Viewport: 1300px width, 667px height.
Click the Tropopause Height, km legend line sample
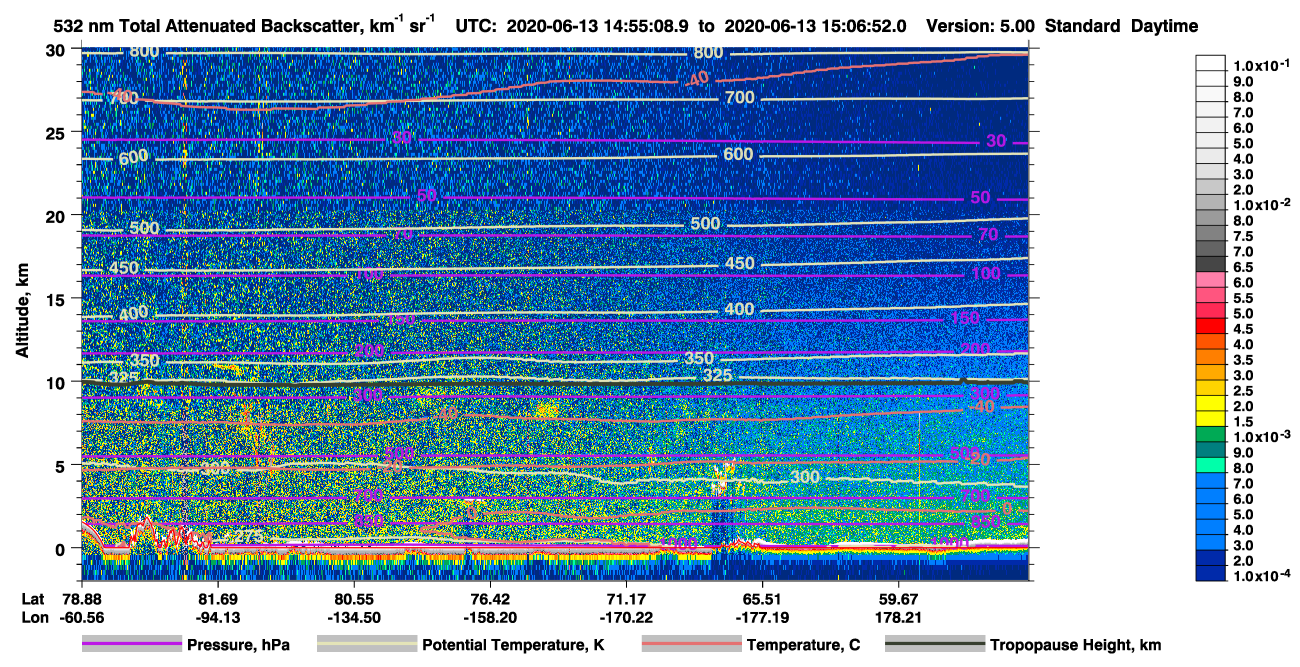point(936,645)
